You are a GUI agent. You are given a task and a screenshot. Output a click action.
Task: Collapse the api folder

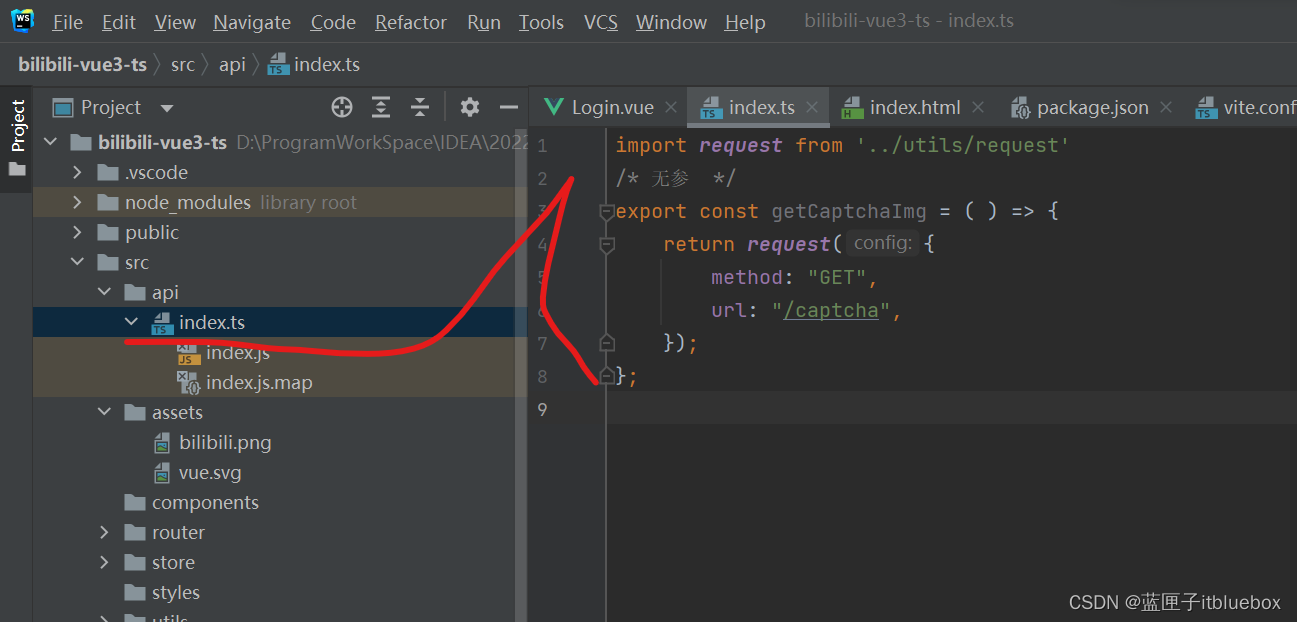pos(105,293)
